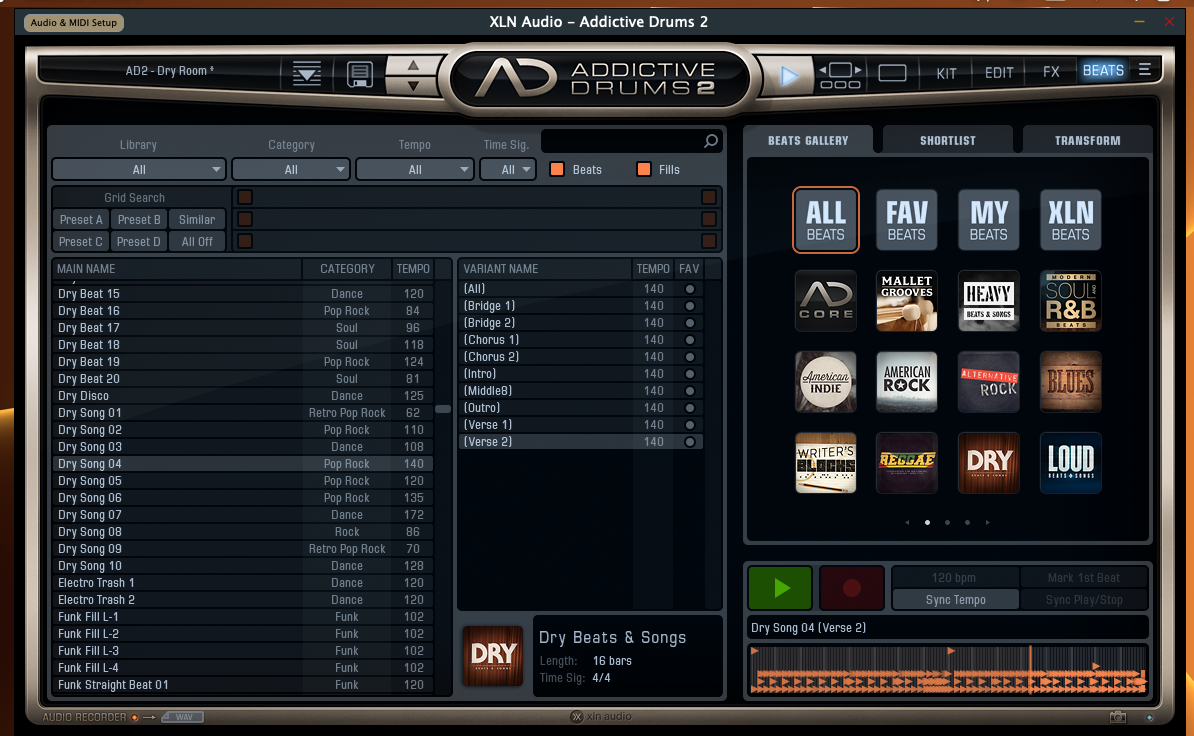
Task: Go to previous gallery page arrow
Action: pos(907,522)
